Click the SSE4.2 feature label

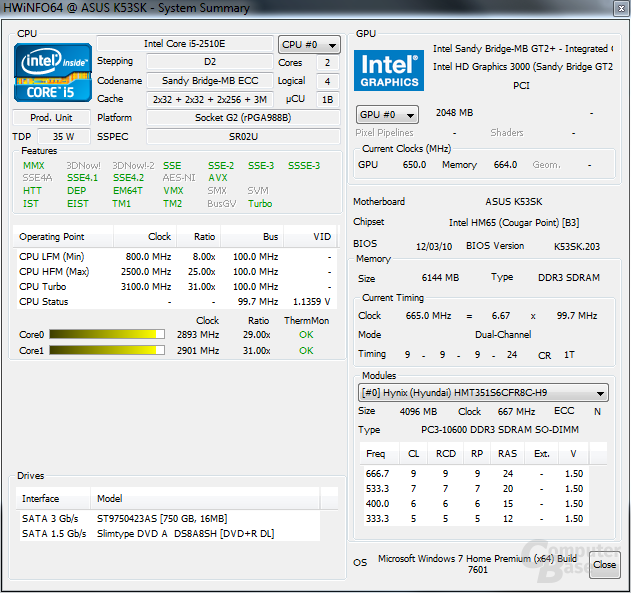tap(128, 177)
